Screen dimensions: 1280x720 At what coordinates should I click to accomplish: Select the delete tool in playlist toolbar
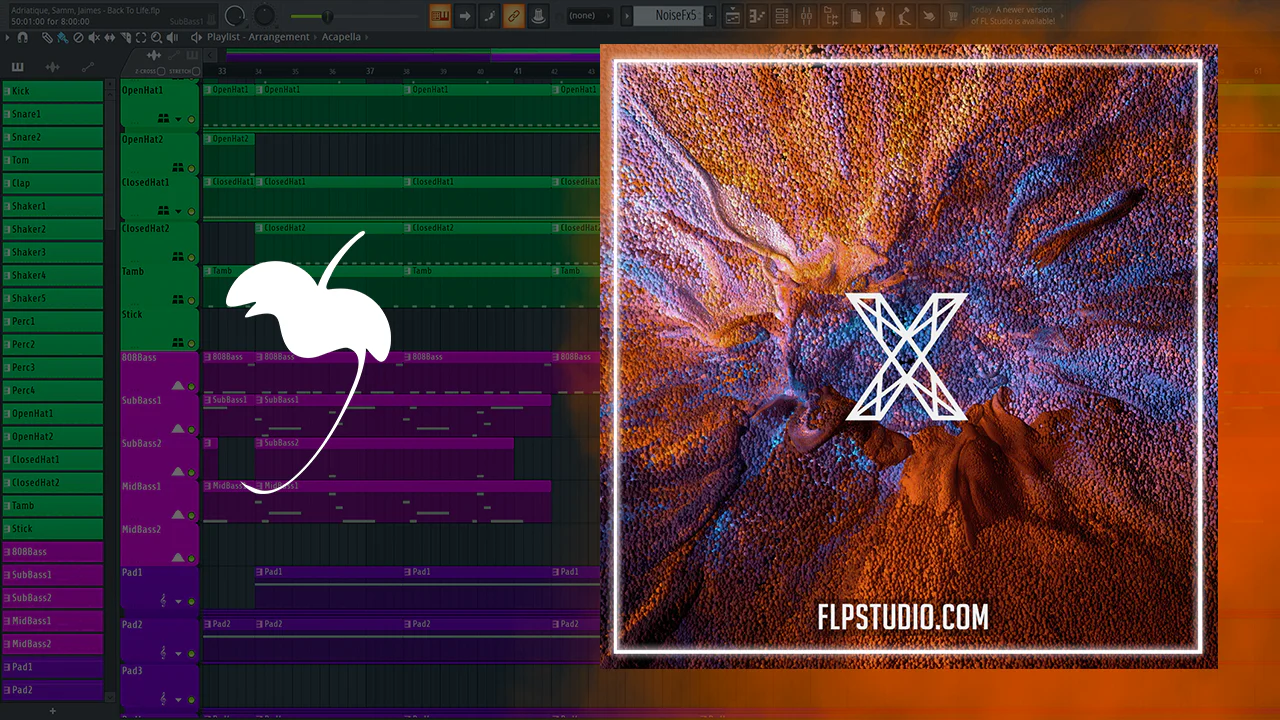click(x=78, y=37)
